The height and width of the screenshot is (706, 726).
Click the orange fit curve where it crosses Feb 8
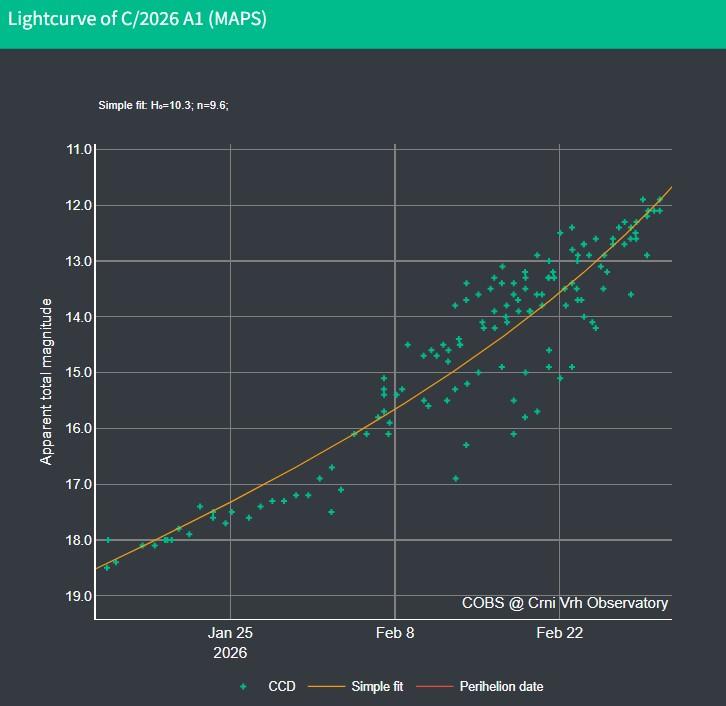(395, 409)
